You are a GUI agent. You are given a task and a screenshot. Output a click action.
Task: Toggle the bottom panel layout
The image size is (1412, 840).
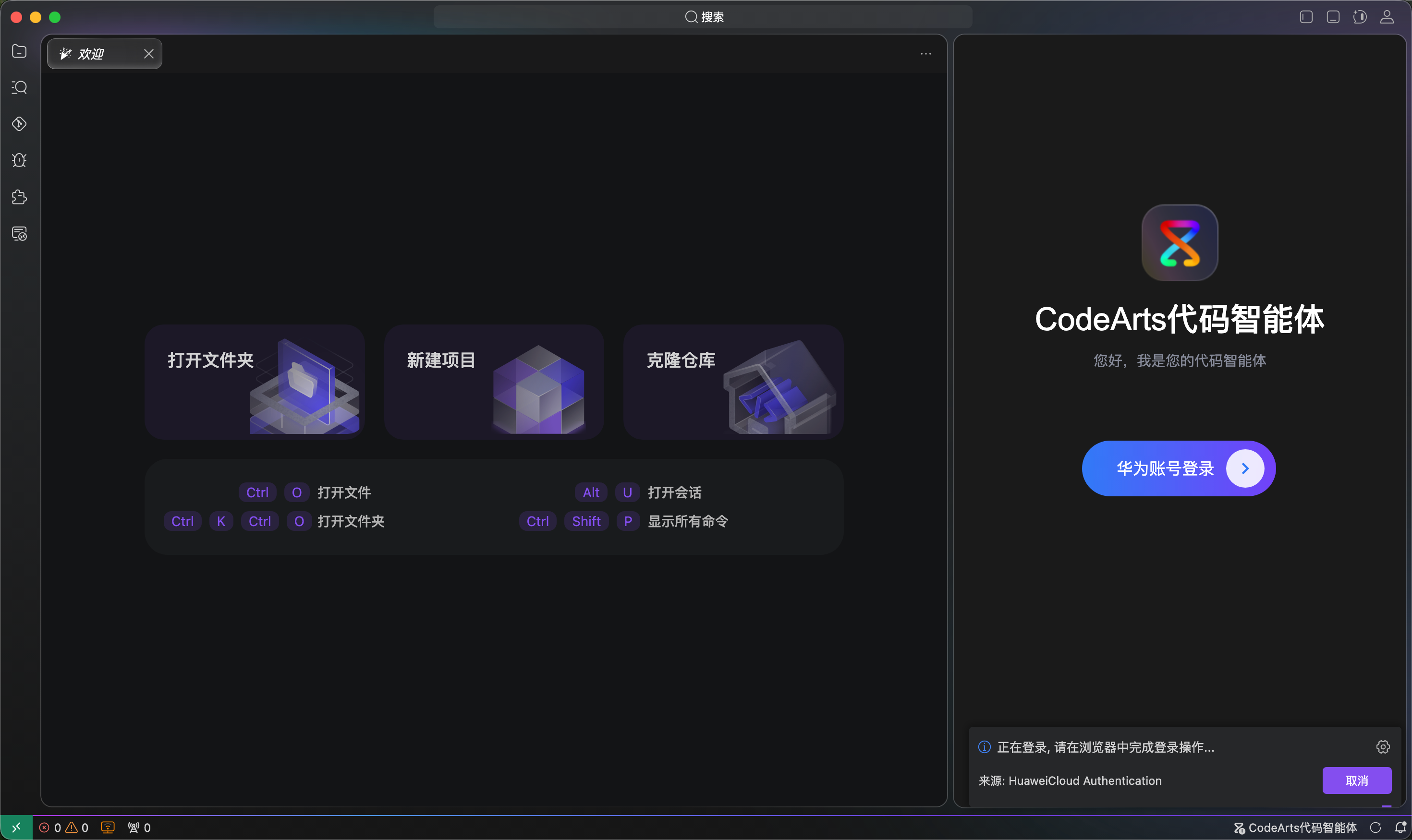[x=1333, y=17]
